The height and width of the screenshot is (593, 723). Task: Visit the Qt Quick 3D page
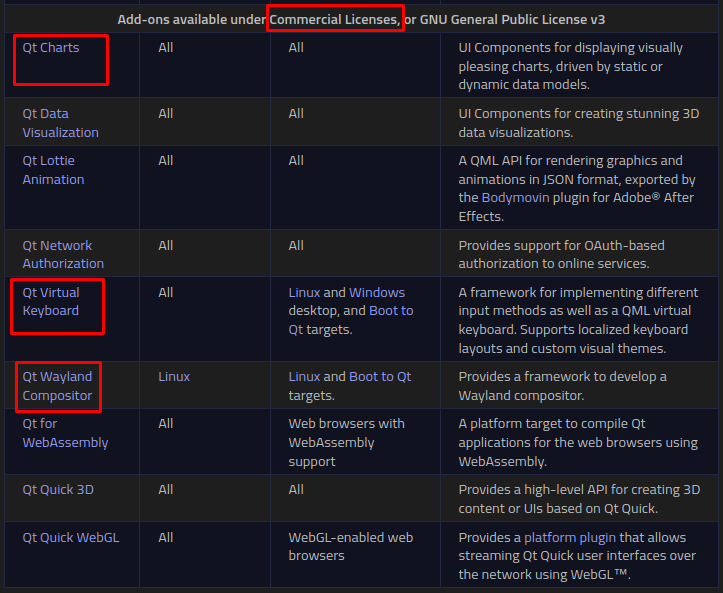click(58, 489)
